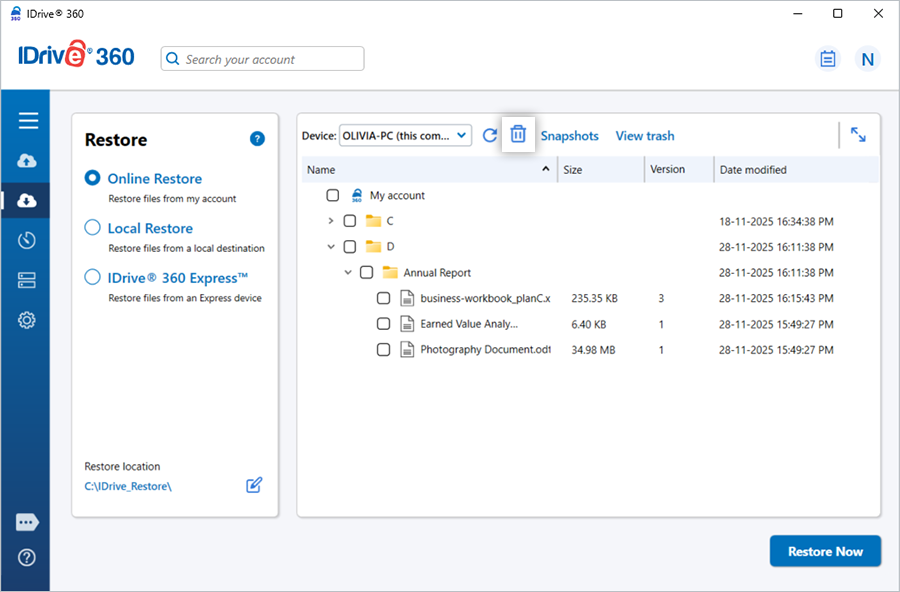Open the Device dropdown list
The width and height of the screenshot is (900, 592).
pos(405,135)
